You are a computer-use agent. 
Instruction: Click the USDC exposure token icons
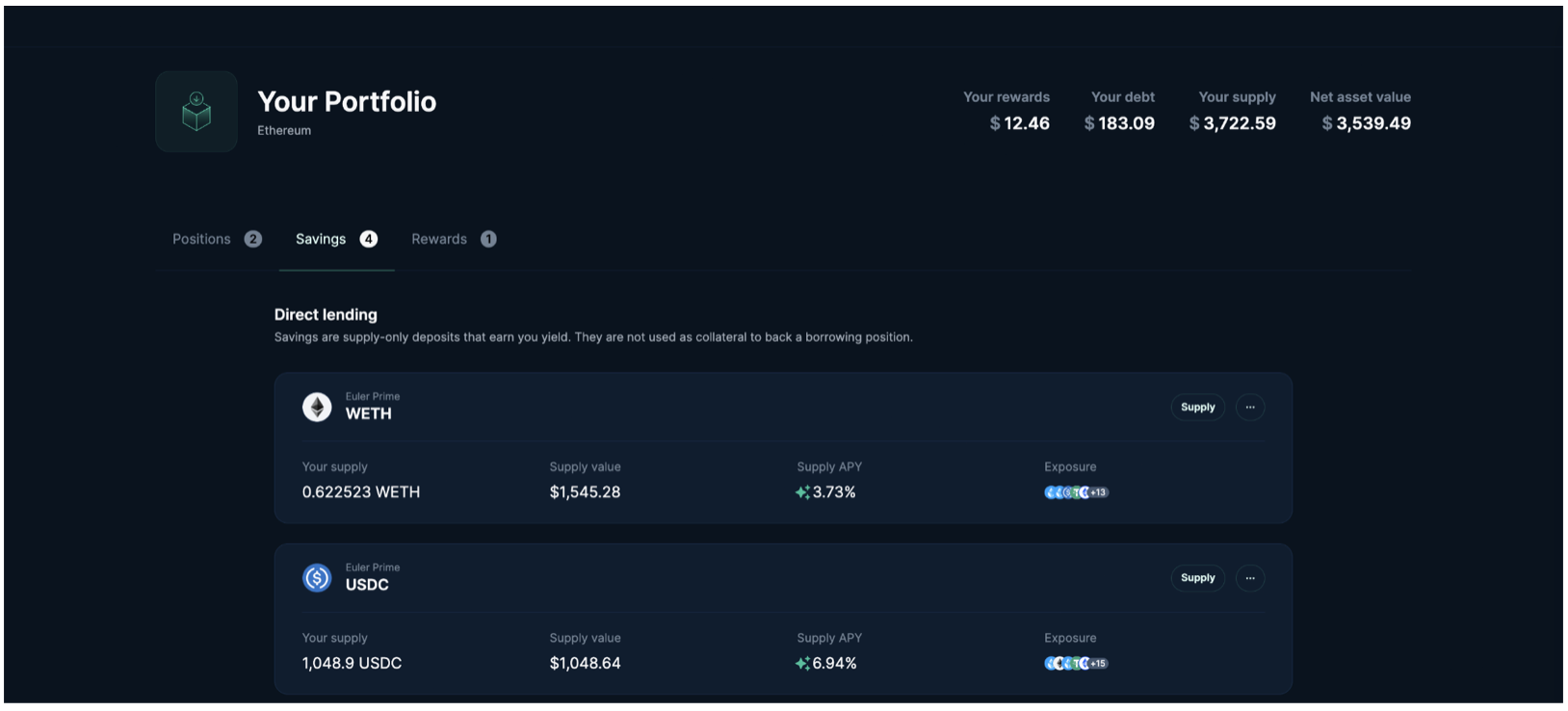tap(1066, 664)
